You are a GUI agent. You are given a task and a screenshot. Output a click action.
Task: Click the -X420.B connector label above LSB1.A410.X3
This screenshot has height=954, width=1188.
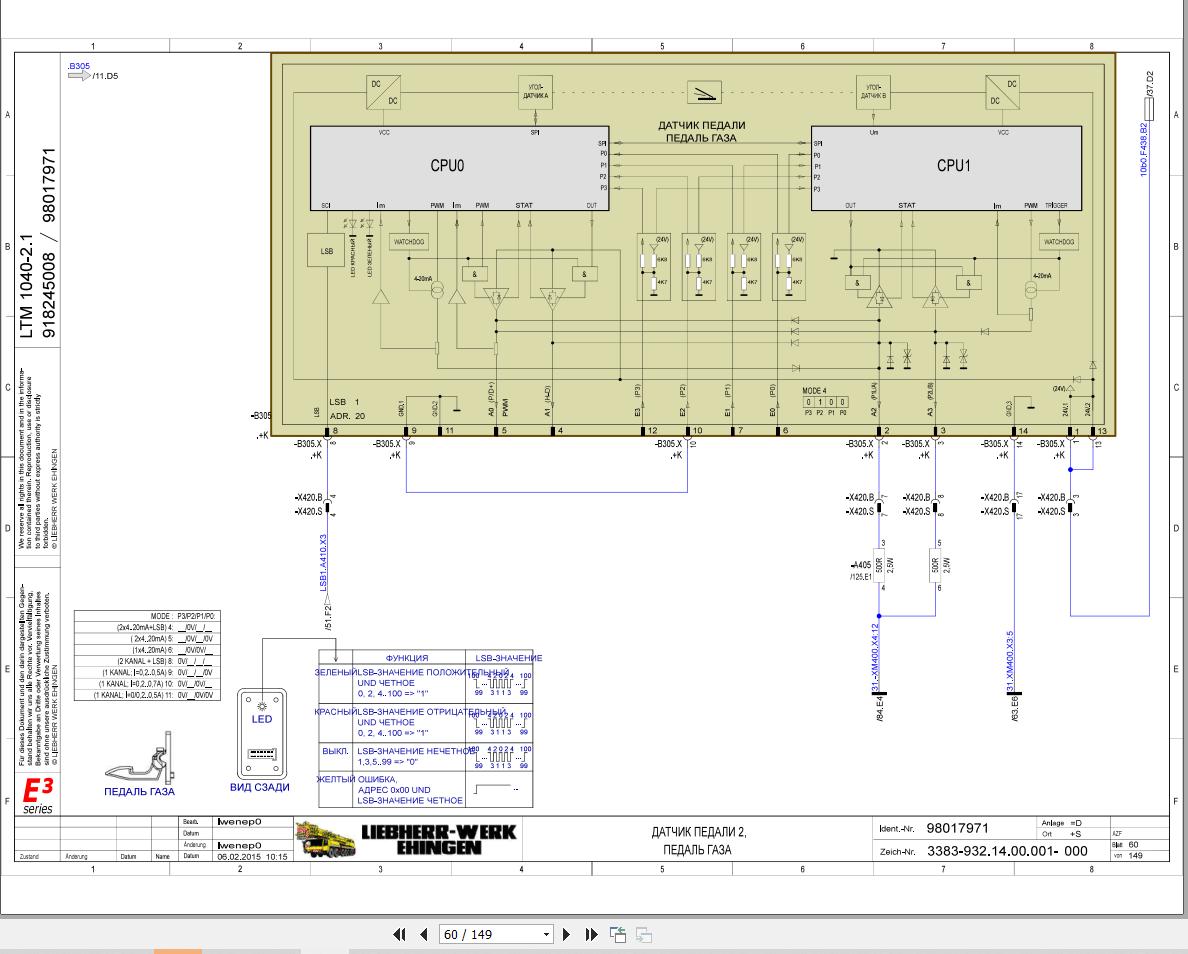[x=309, y=498]
